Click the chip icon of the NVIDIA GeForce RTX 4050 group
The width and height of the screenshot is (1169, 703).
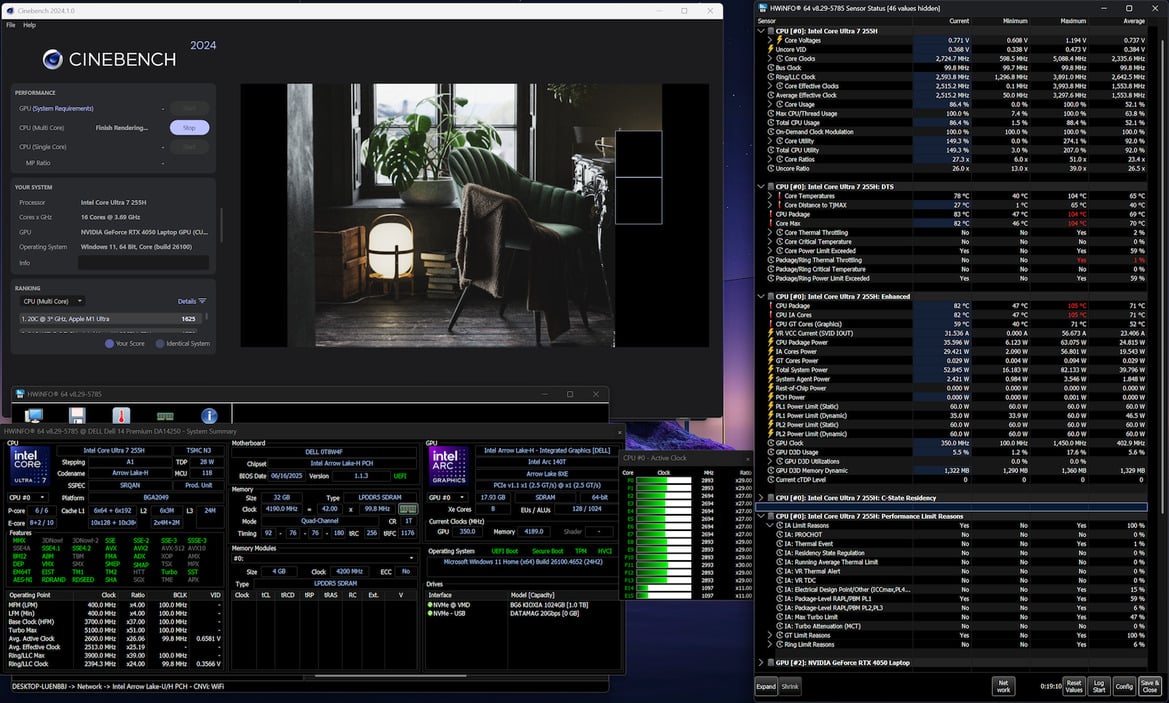770,663
